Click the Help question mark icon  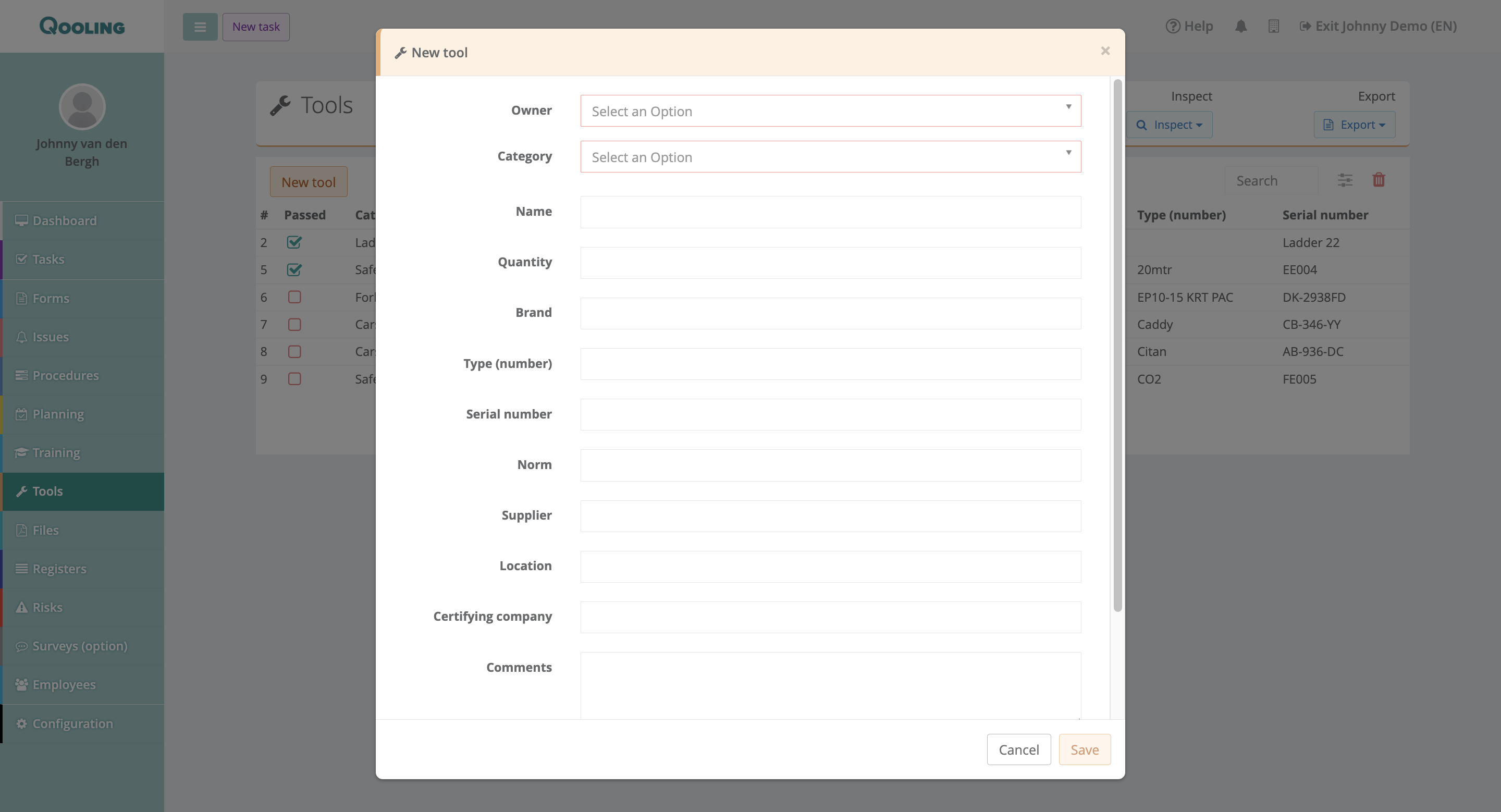click(1172, 26)
